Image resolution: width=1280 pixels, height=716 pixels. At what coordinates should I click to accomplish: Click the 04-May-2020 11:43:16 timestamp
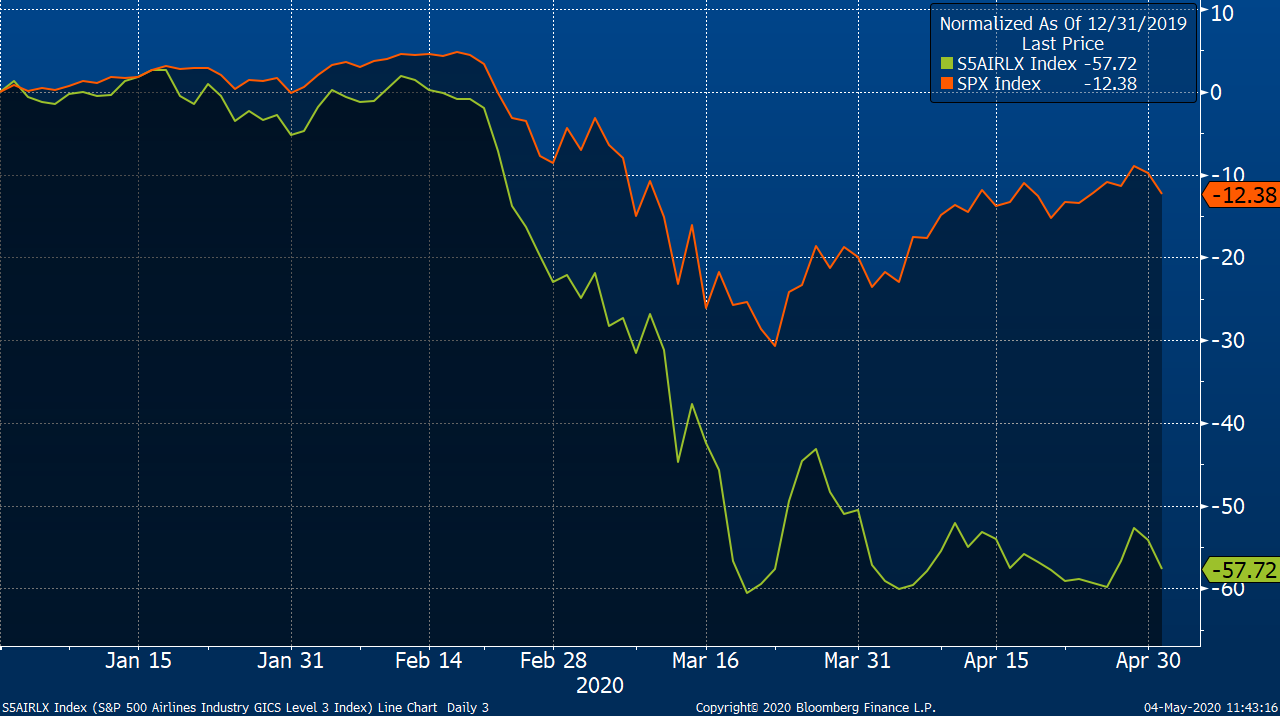tap(1210, 708)
